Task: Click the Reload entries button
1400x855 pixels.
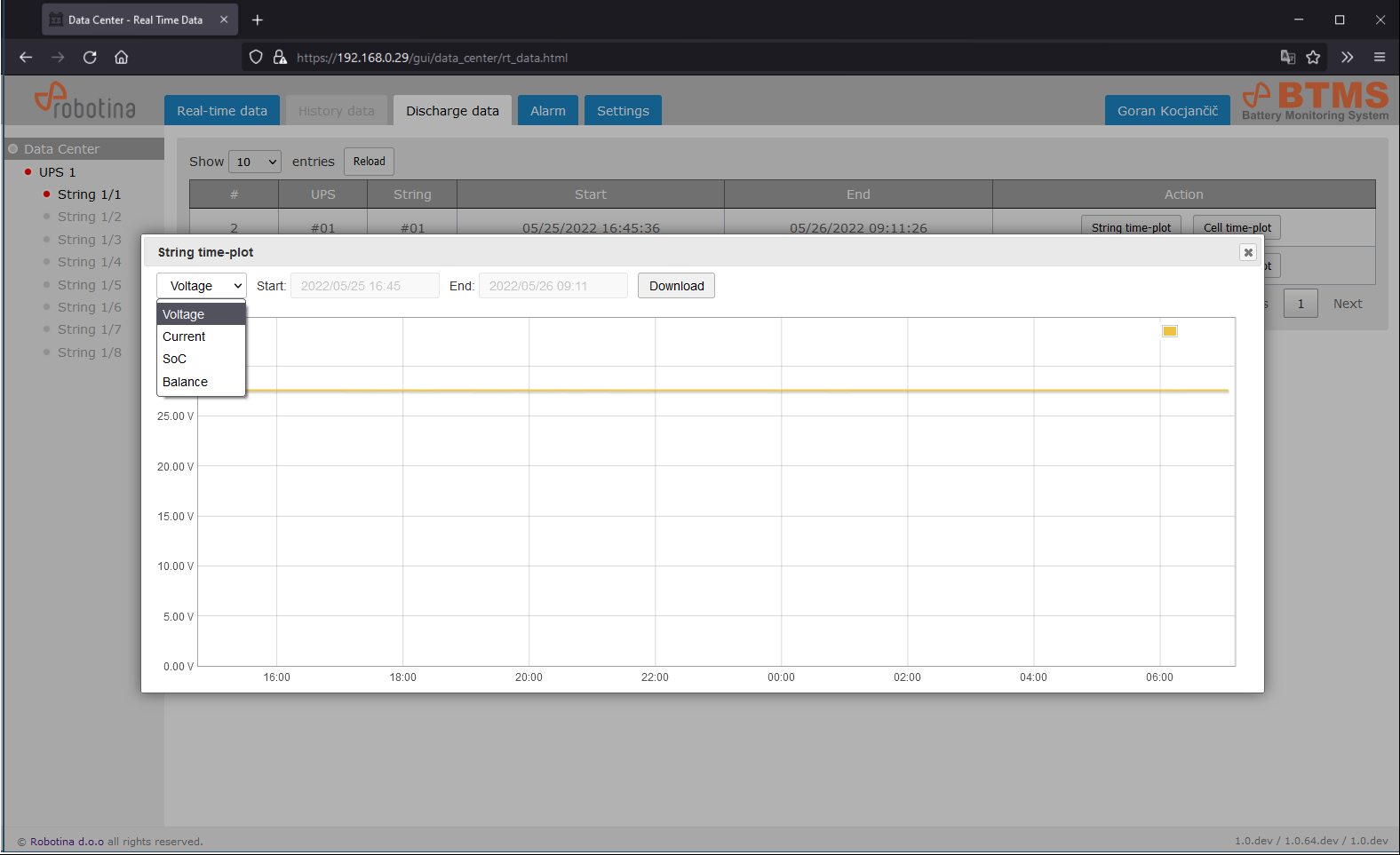Action: [369, 162]
